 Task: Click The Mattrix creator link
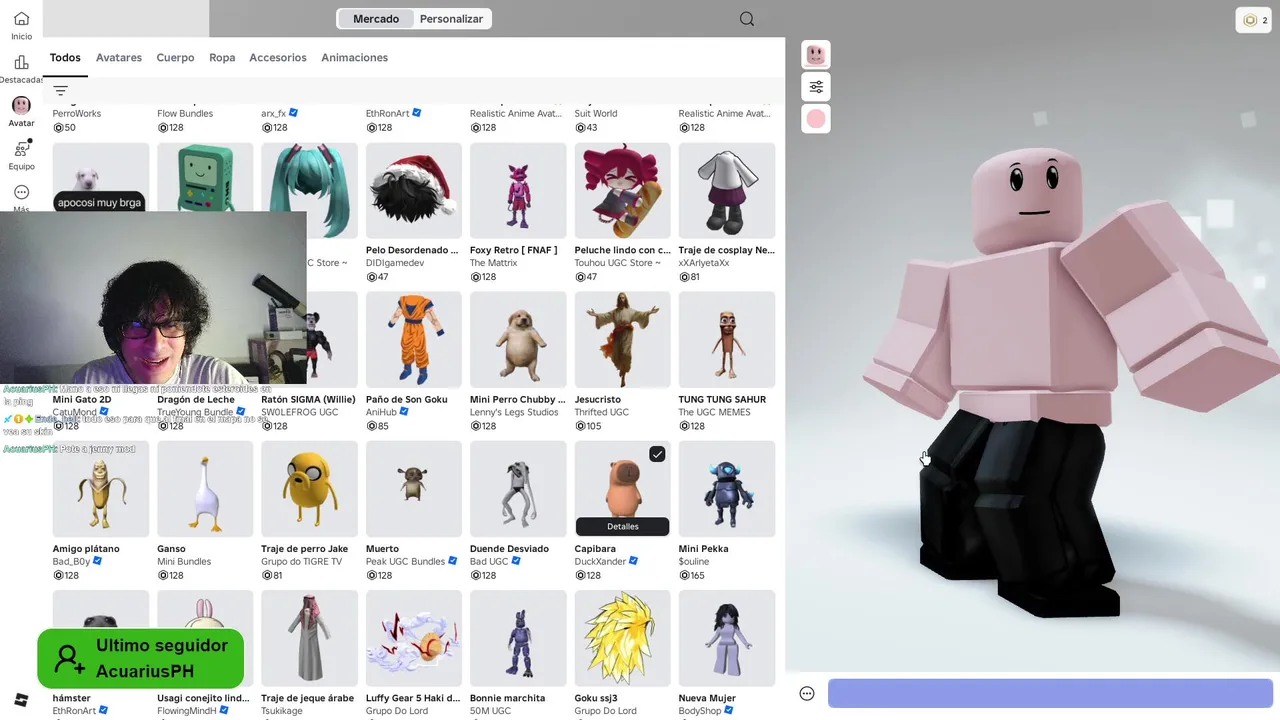pyautogui.click(x=494, y=263)
